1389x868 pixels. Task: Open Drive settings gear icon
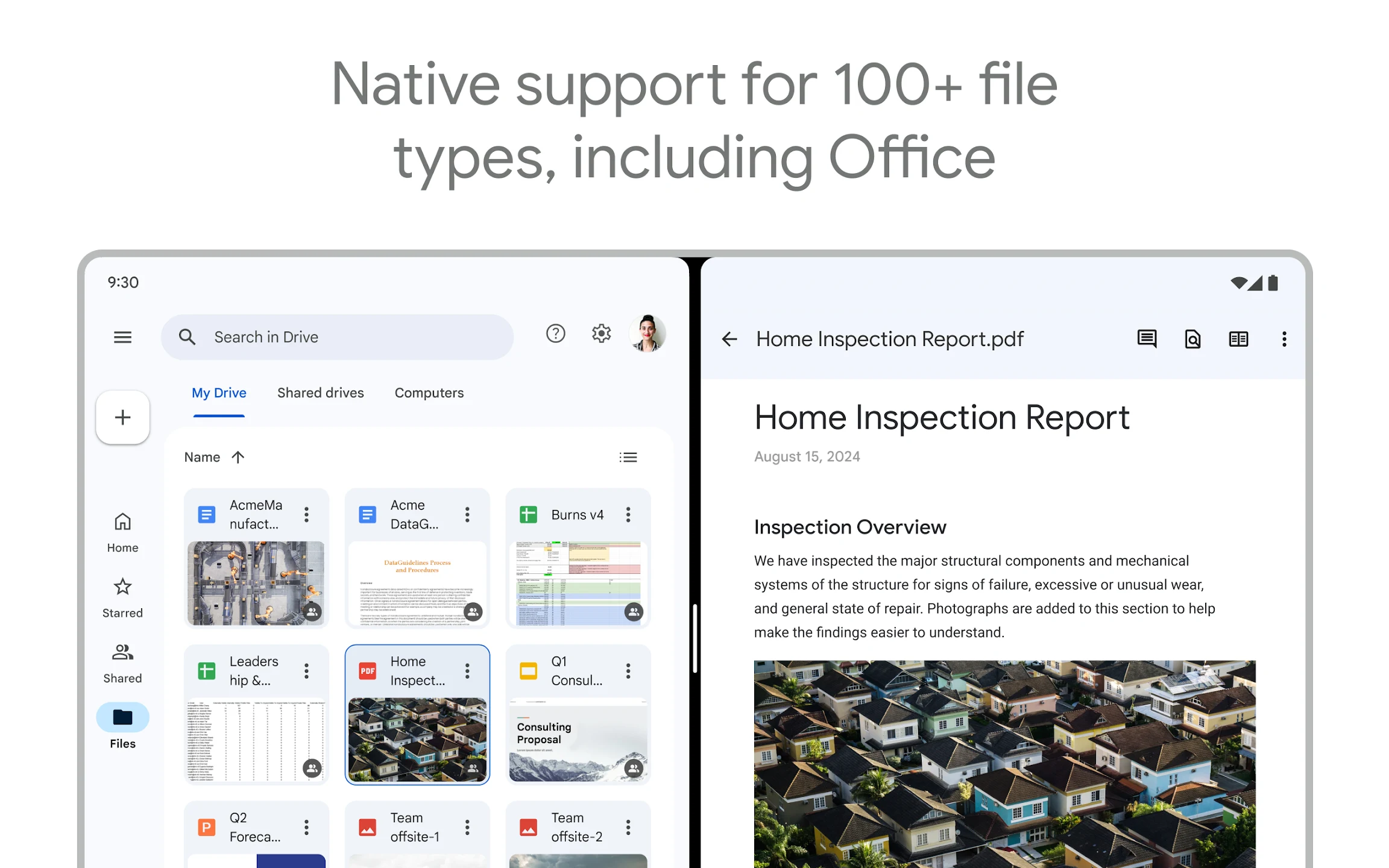tap(601, 333)
